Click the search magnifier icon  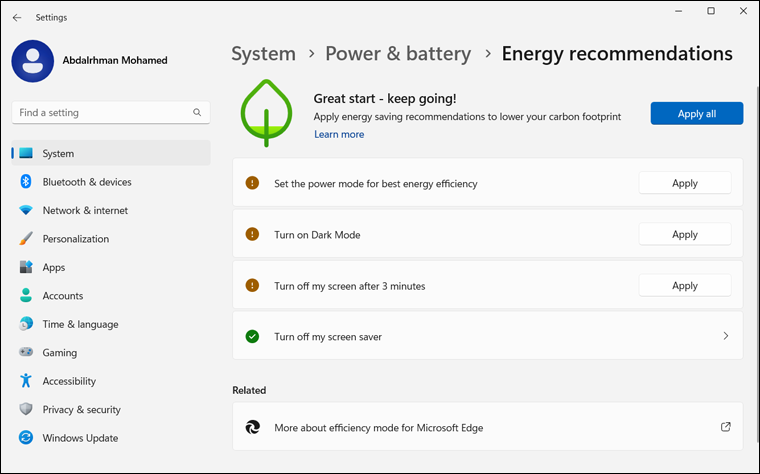point(197,113)
